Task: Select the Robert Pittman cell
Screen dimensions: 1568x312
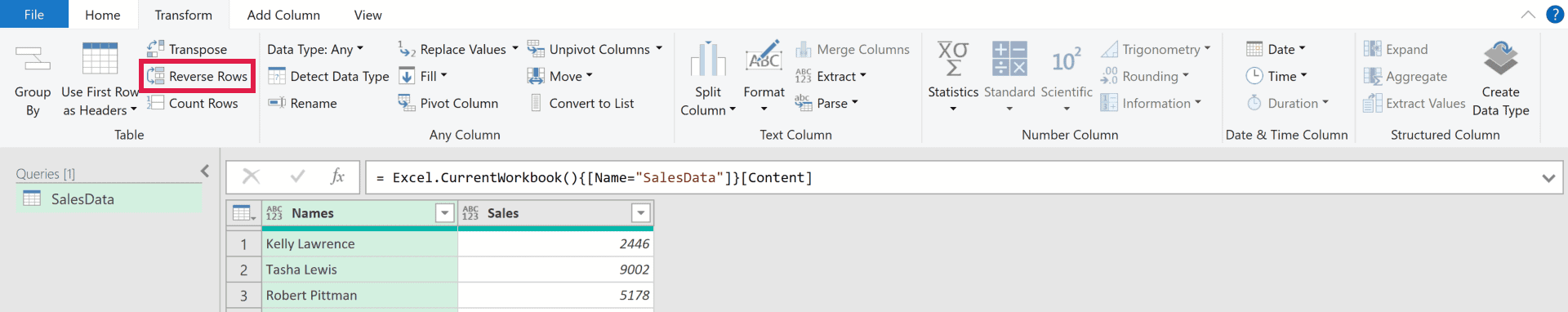Action: pos(359,295)
